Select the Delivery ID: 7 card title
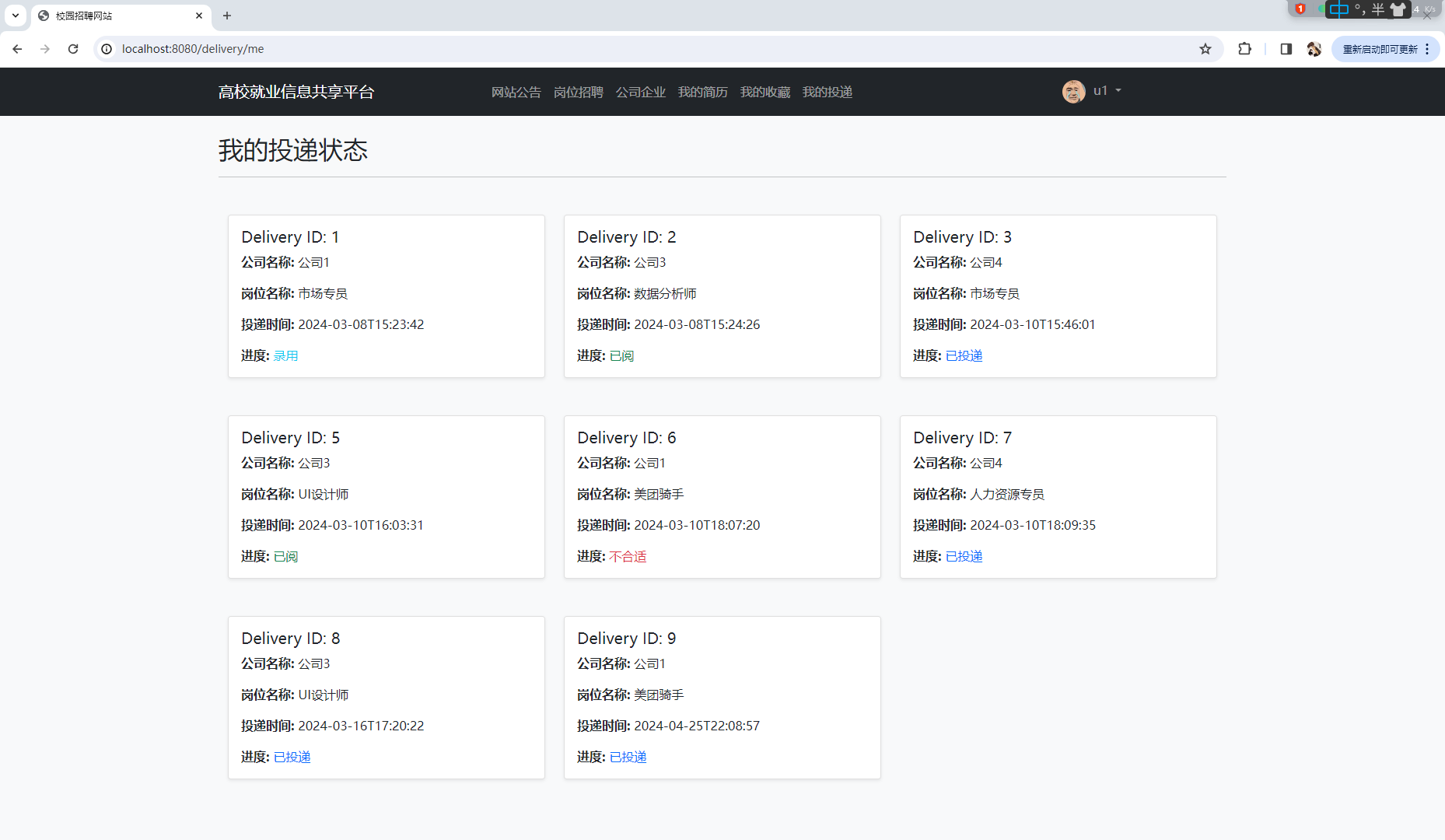Screen dimensions: 1445x840 (963, 438)
